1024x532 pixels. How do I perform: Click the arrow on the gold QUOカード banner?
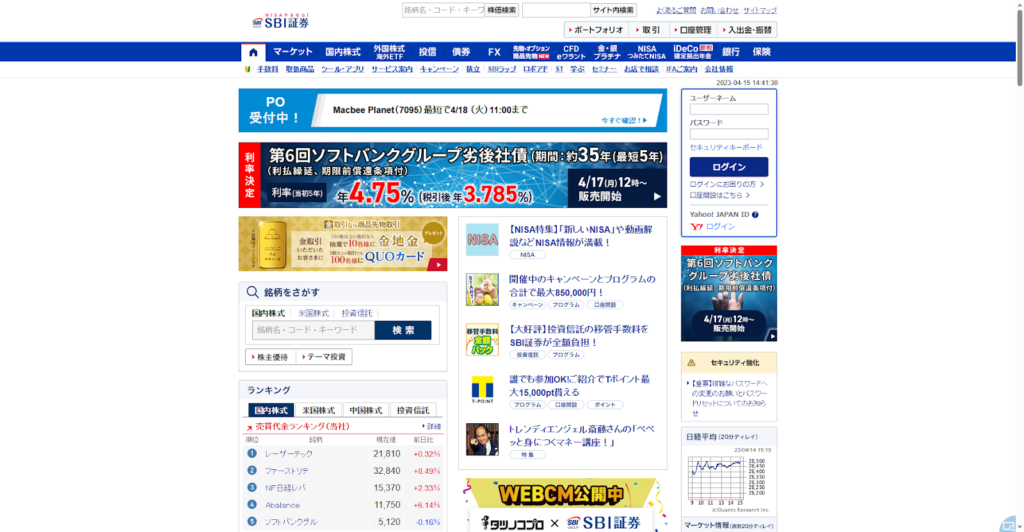[x=438, y=265]
